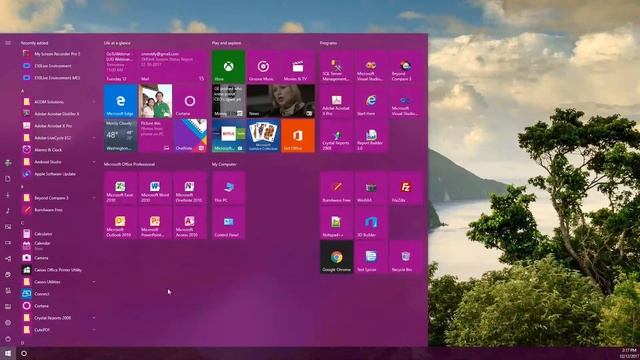Open the Weather tile showing 48°
Viewport: 640px width, 360px height.
click(120, 136)
